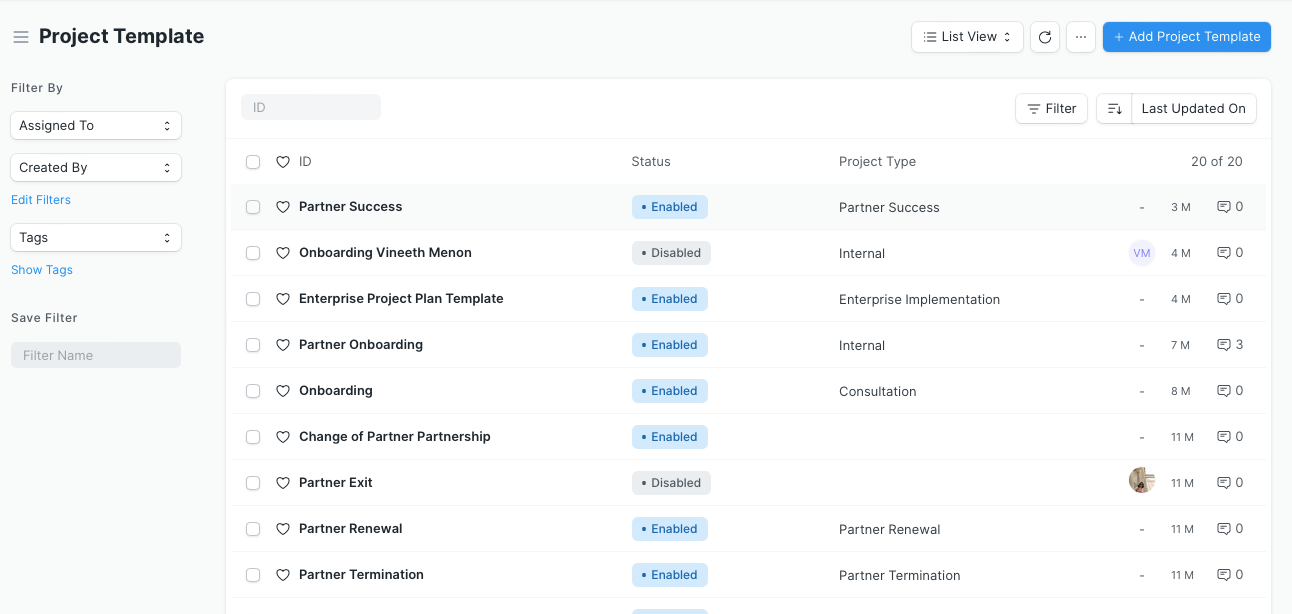
Task: Like the Partner Success template heart icon
Action: click(283, 207)
